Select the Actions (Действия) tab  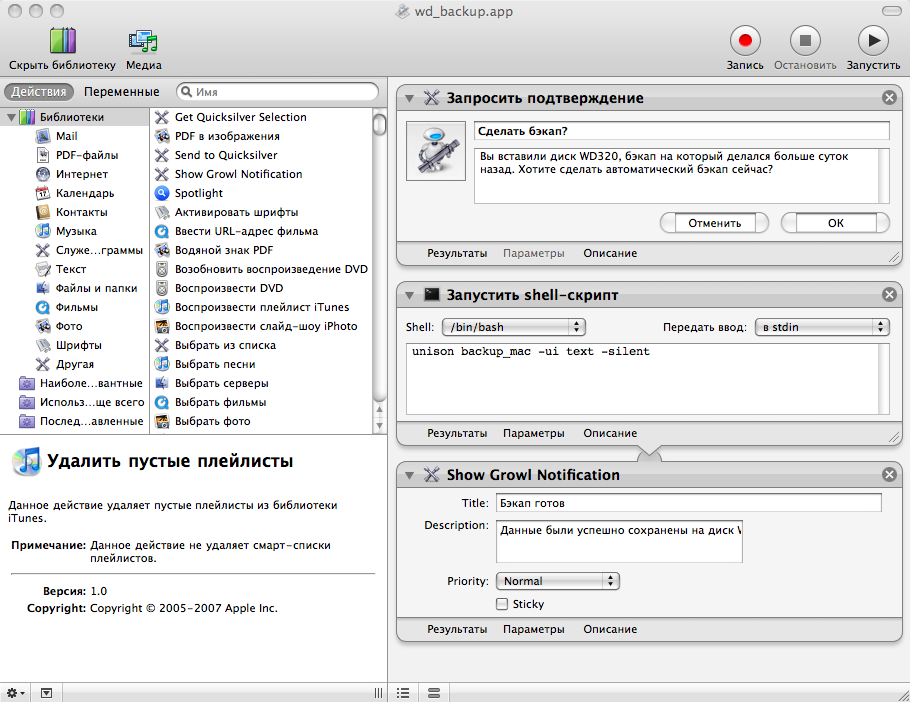(39, 92)
